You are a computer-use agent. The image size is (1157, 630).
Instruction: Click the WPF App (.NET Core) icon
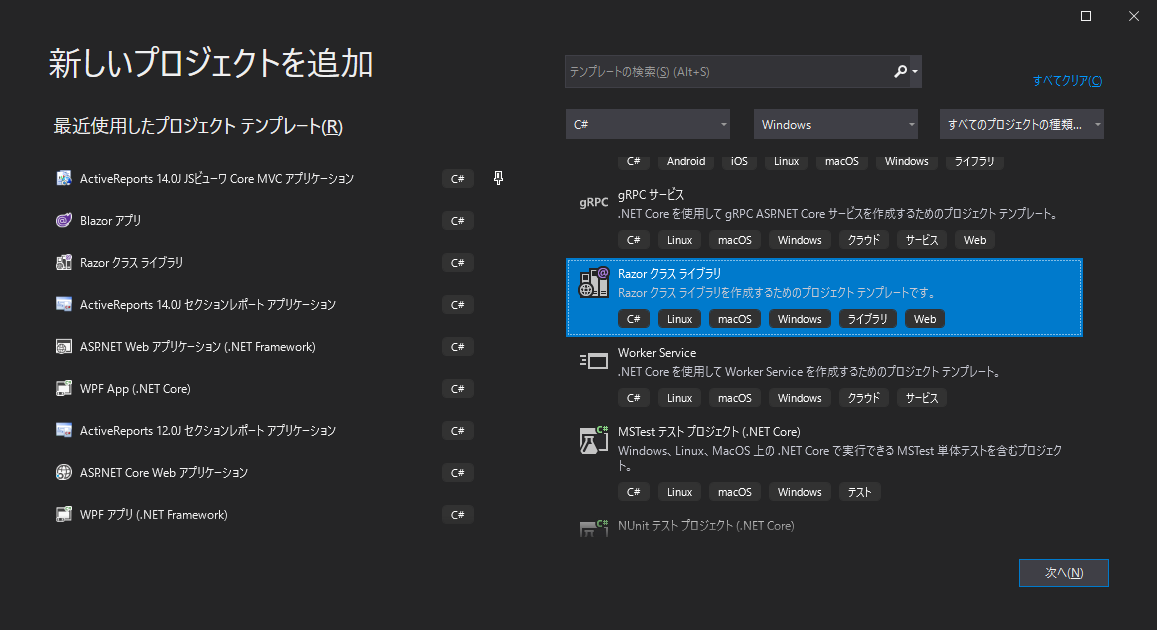pyautogui.click(x=64, y=388)
